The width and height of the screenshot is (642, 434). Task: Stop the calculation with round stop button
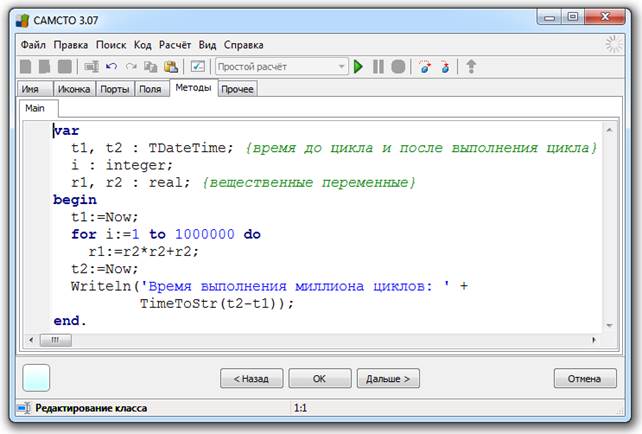(x=398, y=66)
